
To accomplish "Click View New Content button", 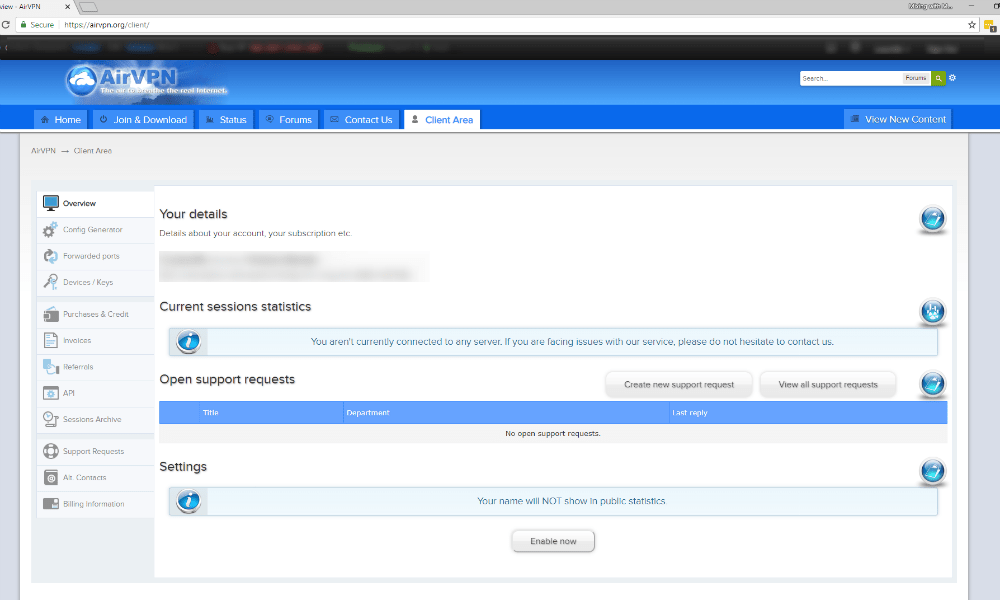I will (897, 119).
